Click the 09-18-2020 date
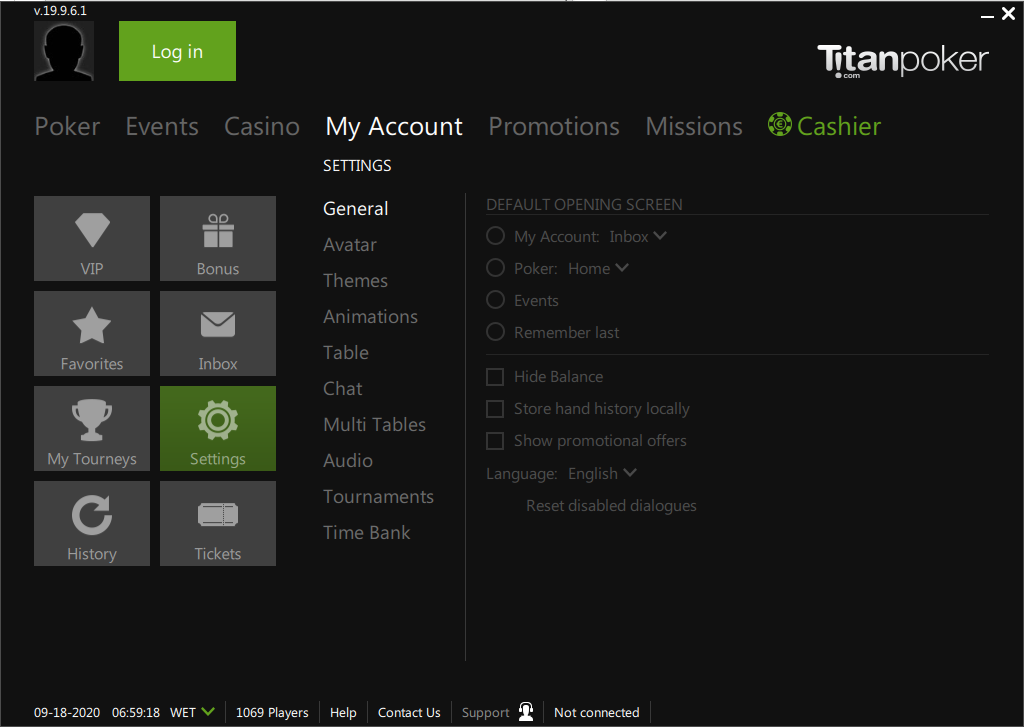 (67, 712)
